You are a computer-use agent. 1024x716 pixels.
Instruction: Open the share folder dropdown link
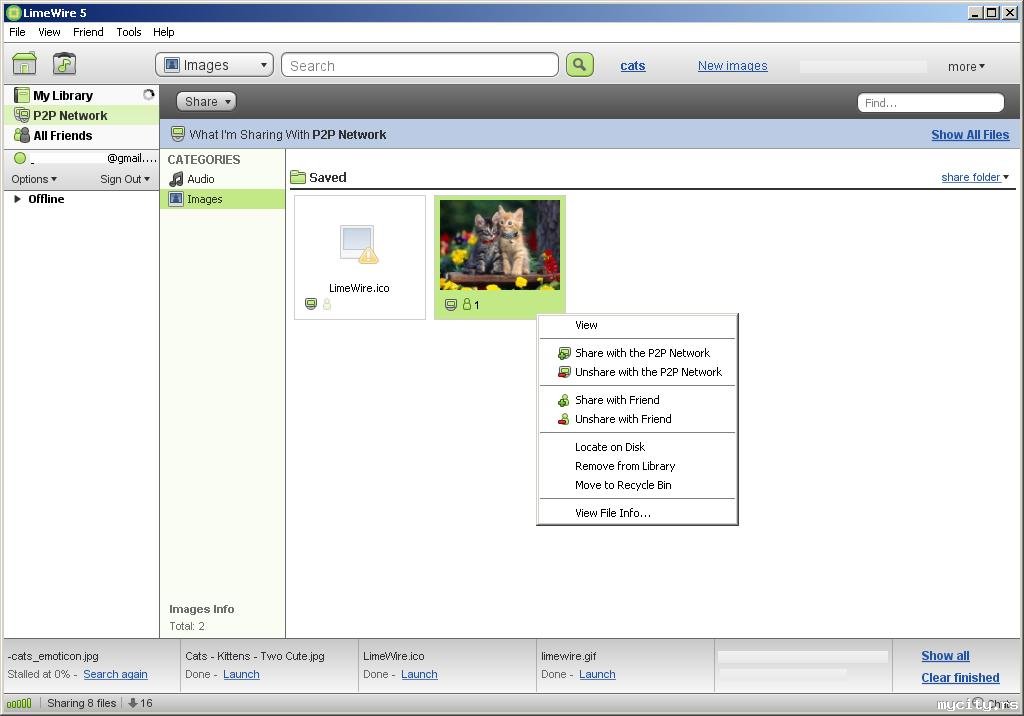(x=975, y=177)
